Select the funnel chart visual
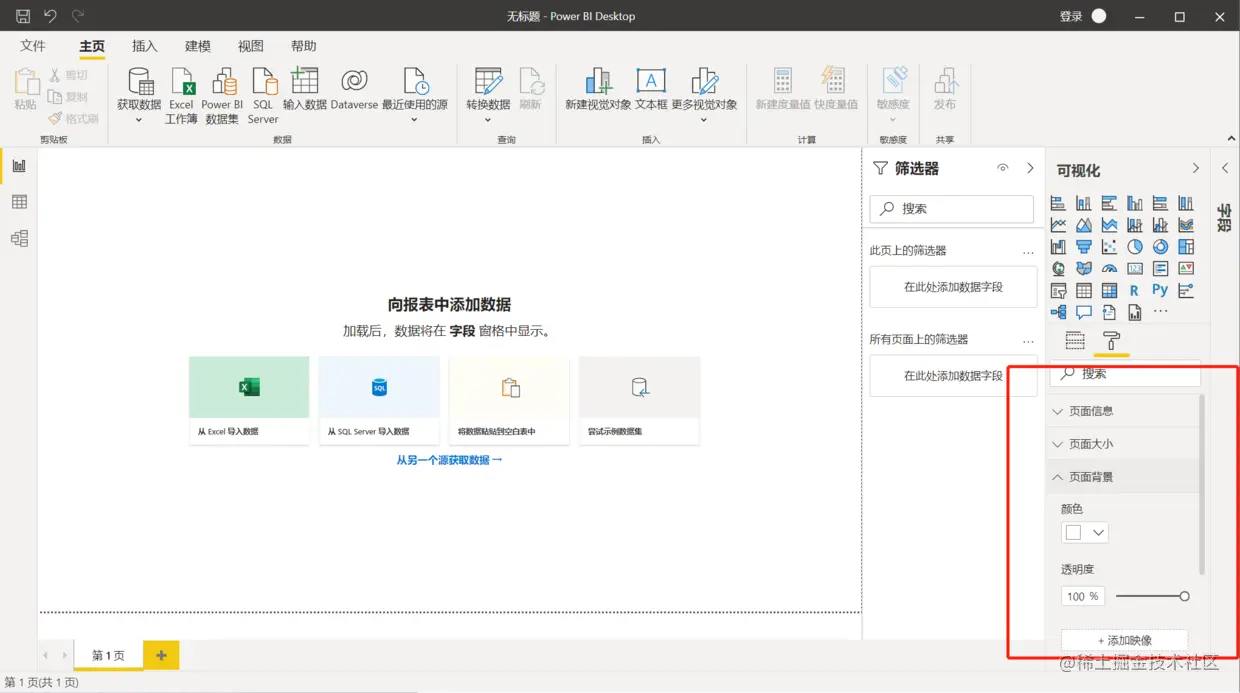This screenshot has width=1240, height=693. point(1084,247)
